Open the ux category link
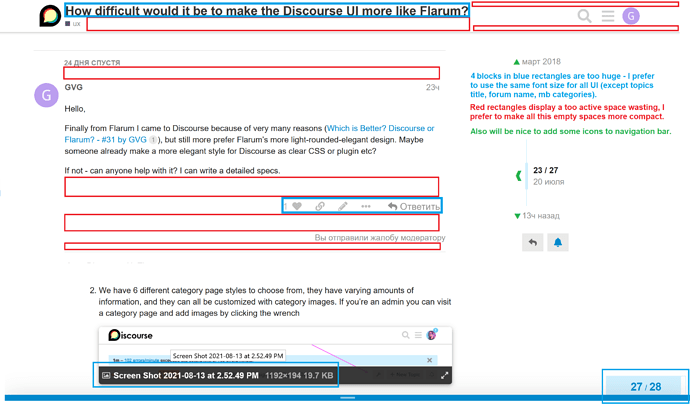The image size is (690, 406). coord(73,24)
